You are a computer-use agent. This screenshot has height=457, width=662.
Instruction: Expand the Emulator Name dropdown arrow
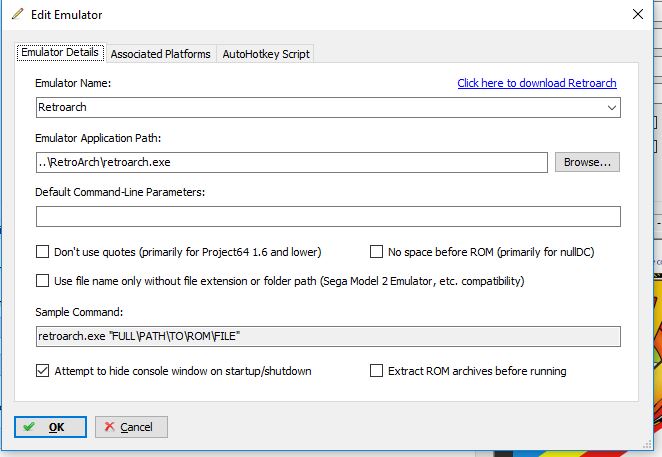click(x=611, y=108)
